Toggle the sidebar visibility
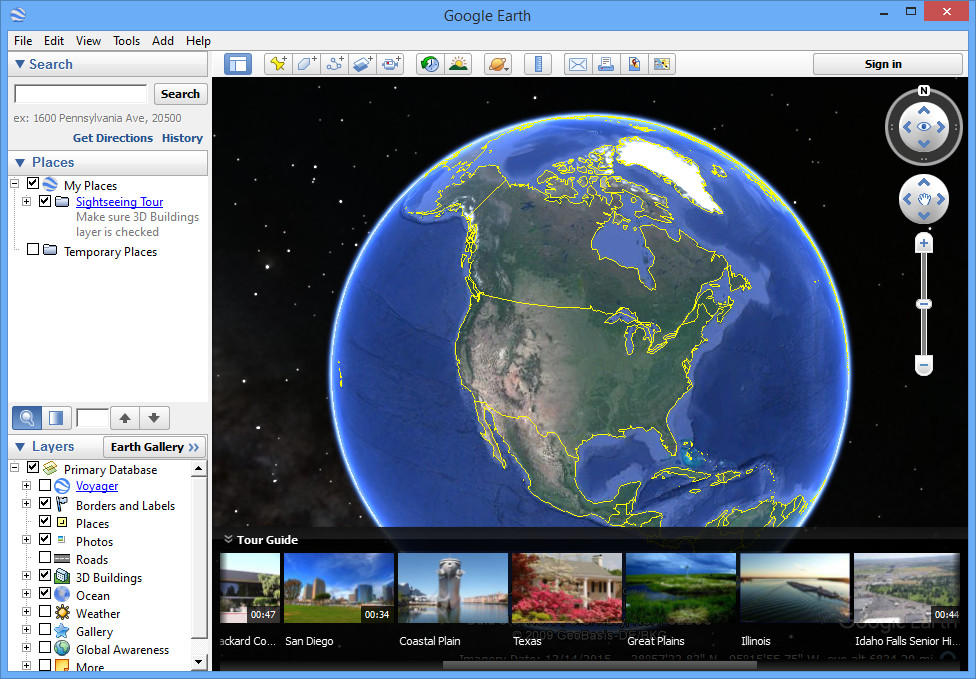 click(237, 63)
